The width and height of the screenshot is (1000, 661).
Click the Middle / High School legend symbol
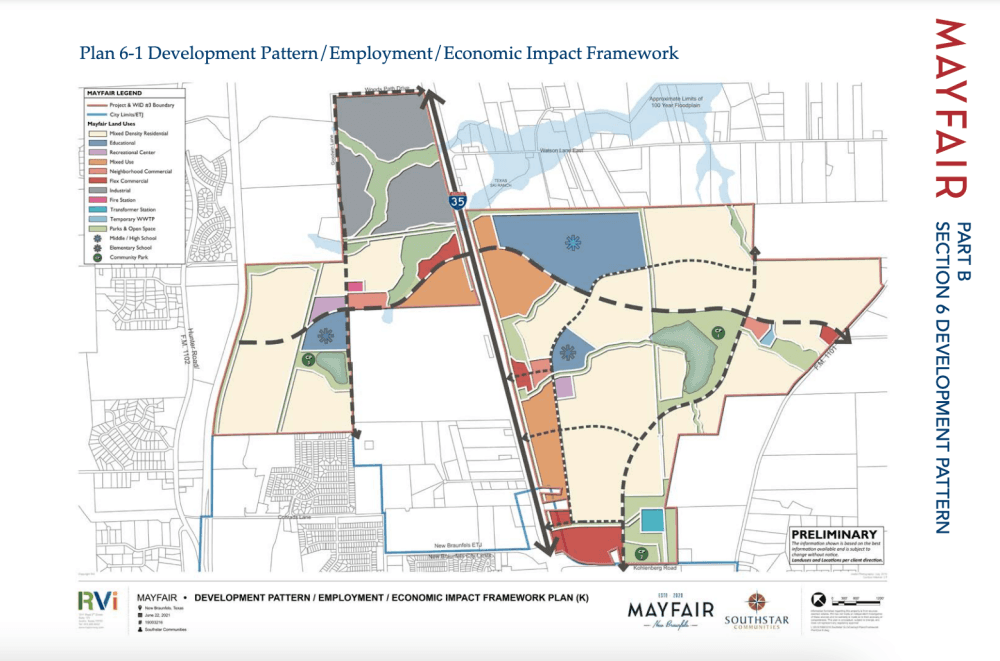[98, 238]
